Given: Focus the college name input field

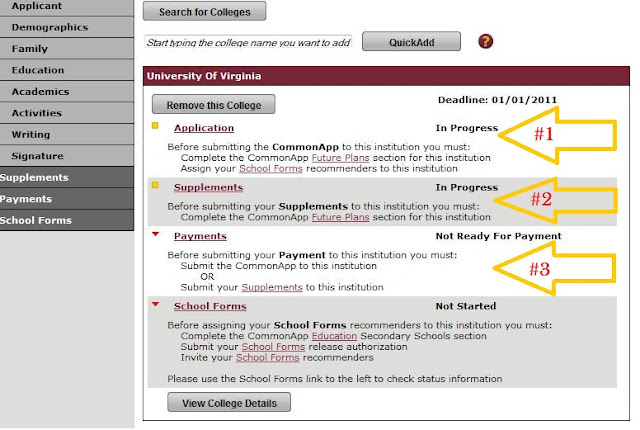Looking at the screenshot, I should point(248,43).
